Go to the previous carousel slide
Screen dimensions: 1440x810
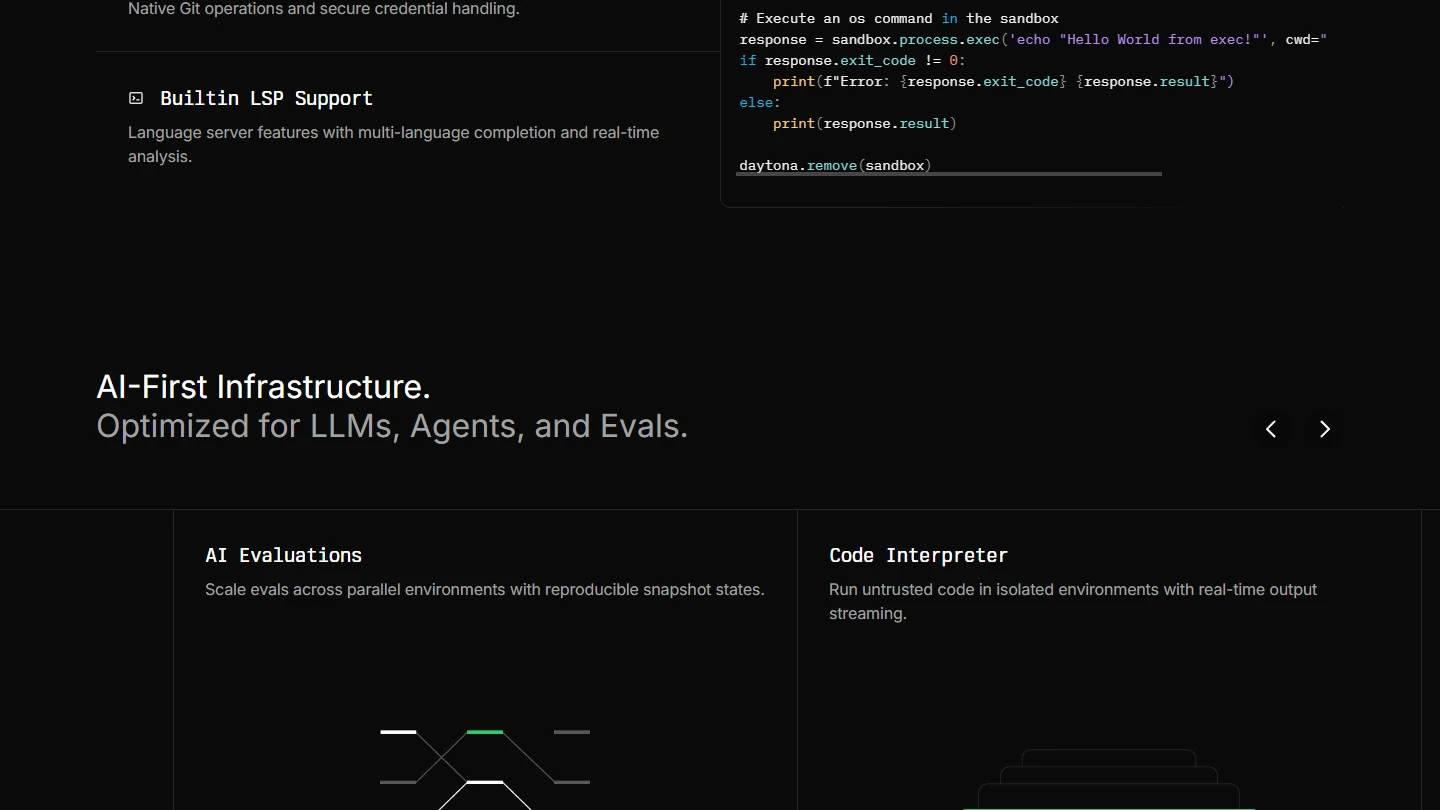(1271, 429)
